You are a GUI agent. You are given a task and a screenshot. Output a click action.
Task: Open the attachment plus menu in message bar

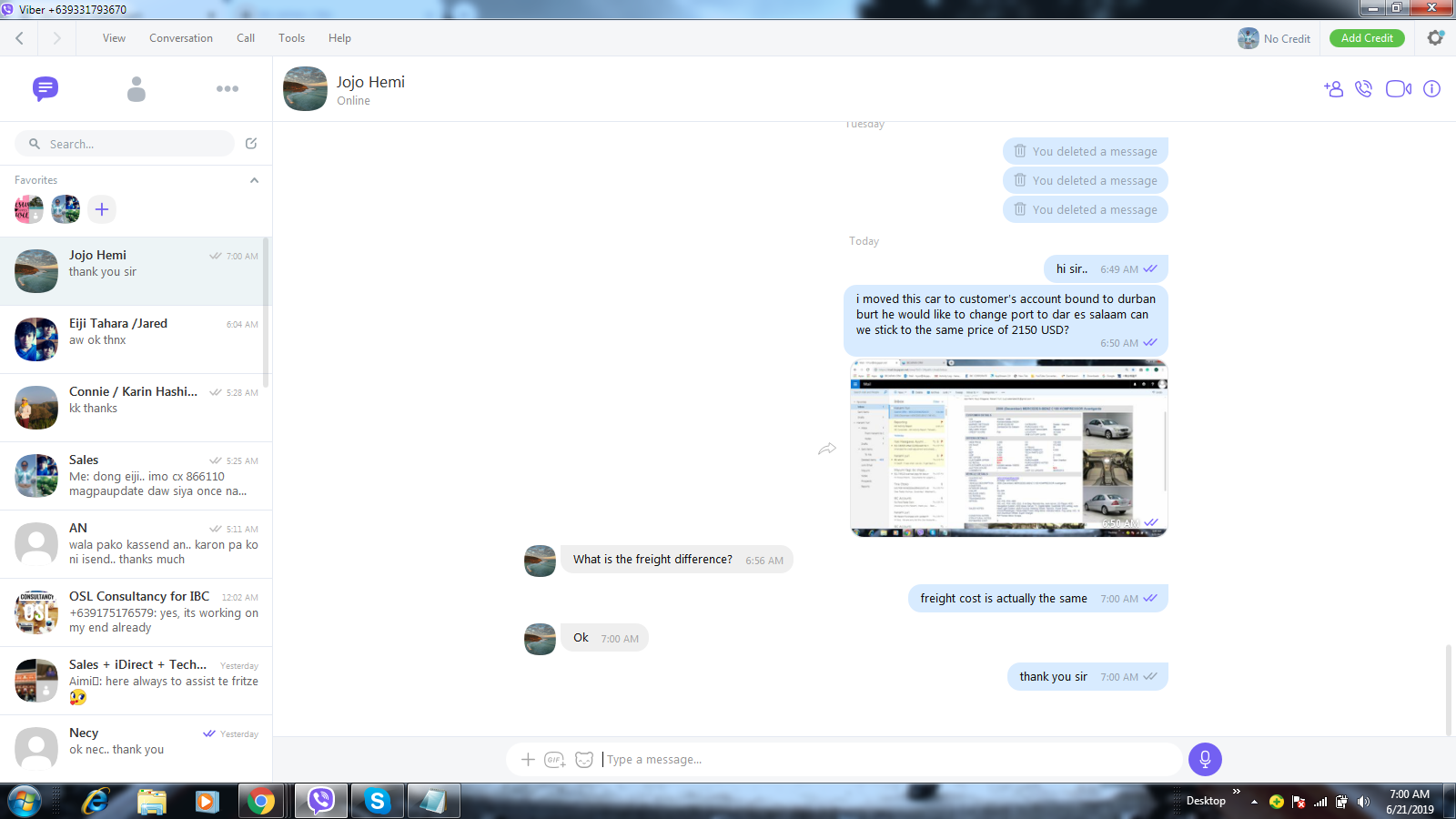(528, 759)
